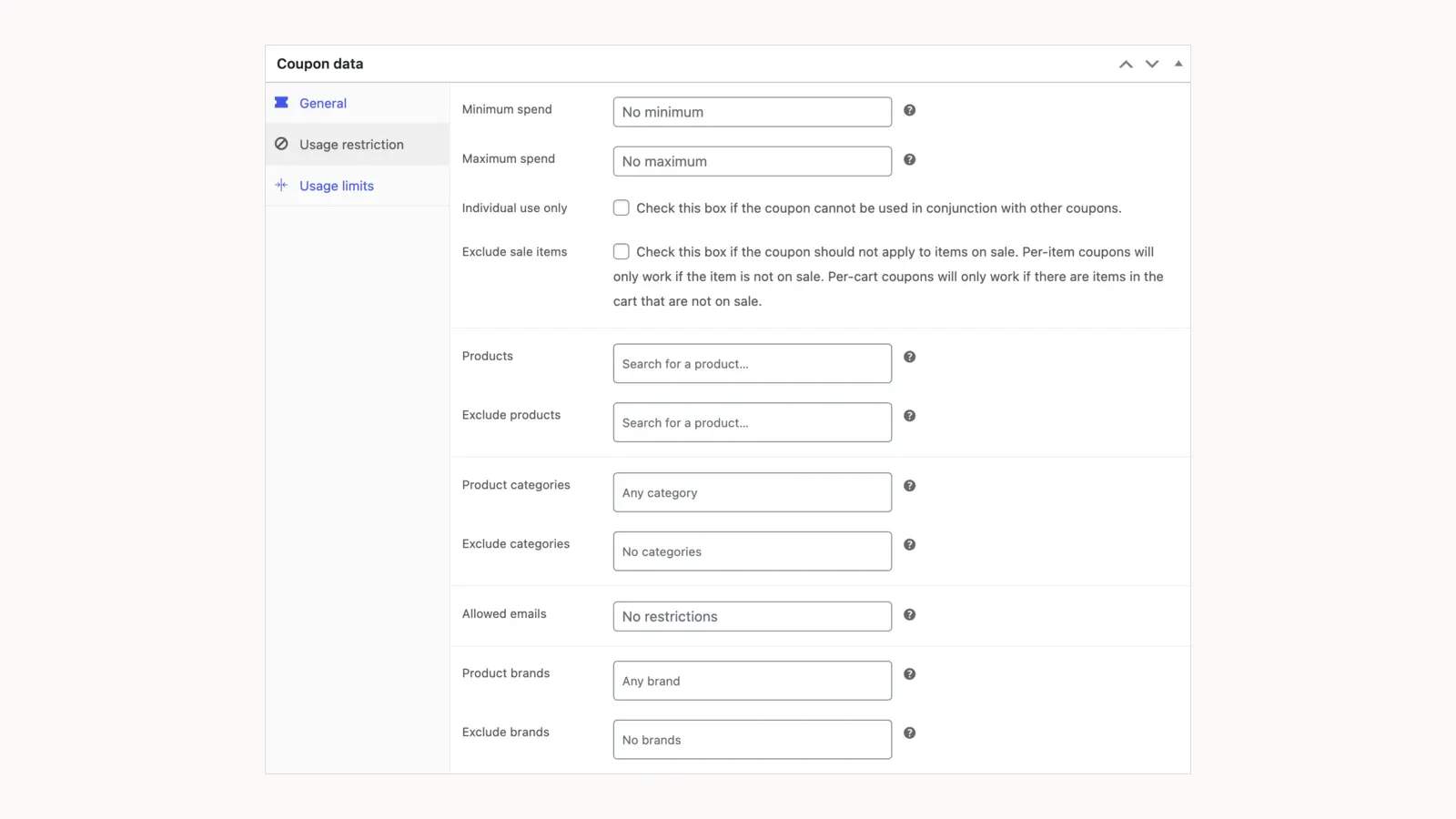Move Coupon data panel up with arrow
The width and height of the screenshot is (1456, 819).
pyautogui.click(x=1126, y=64)
